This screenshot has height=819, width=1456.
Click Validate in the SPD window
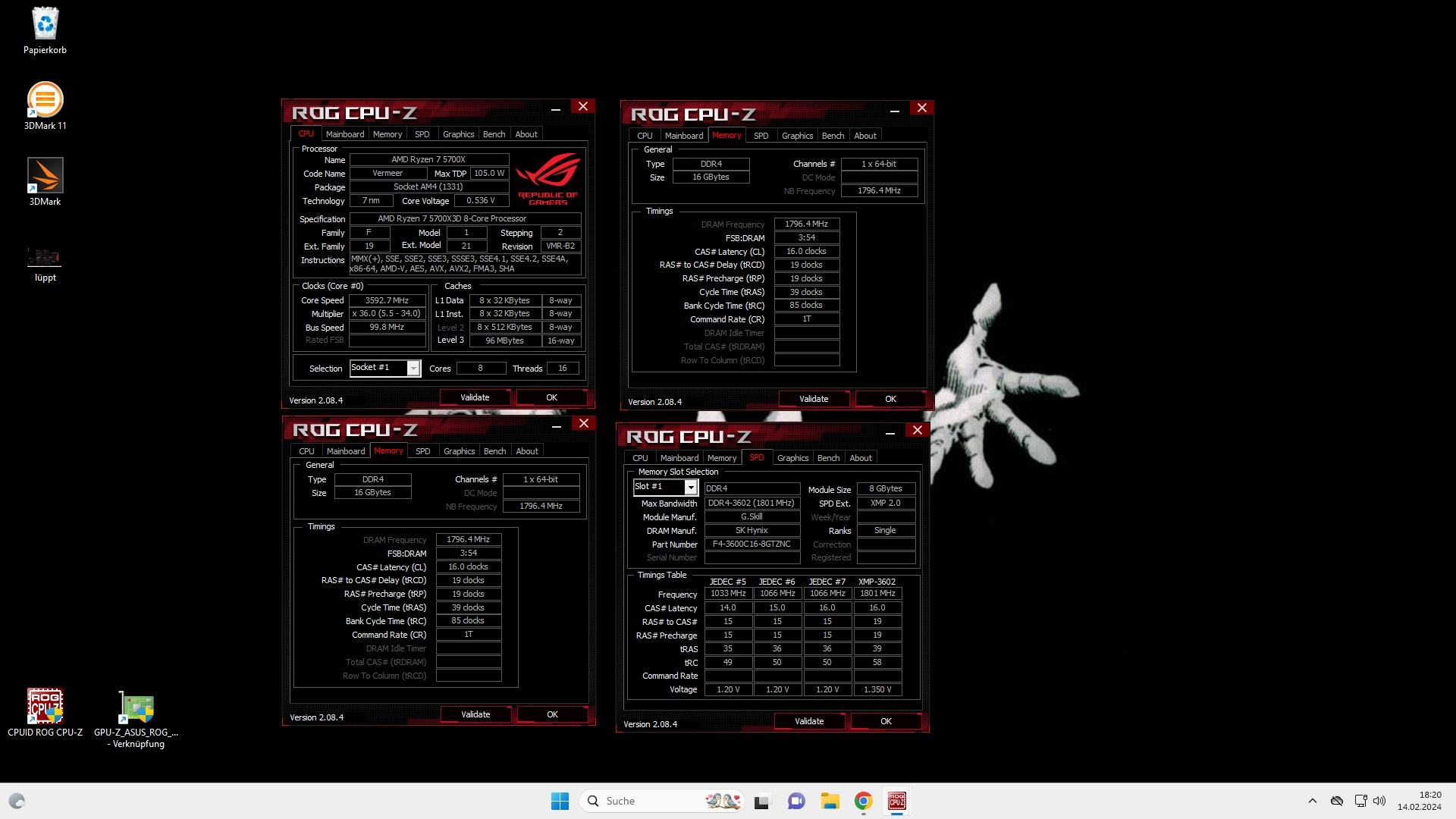pyautogui.click(x=809, y=721)
